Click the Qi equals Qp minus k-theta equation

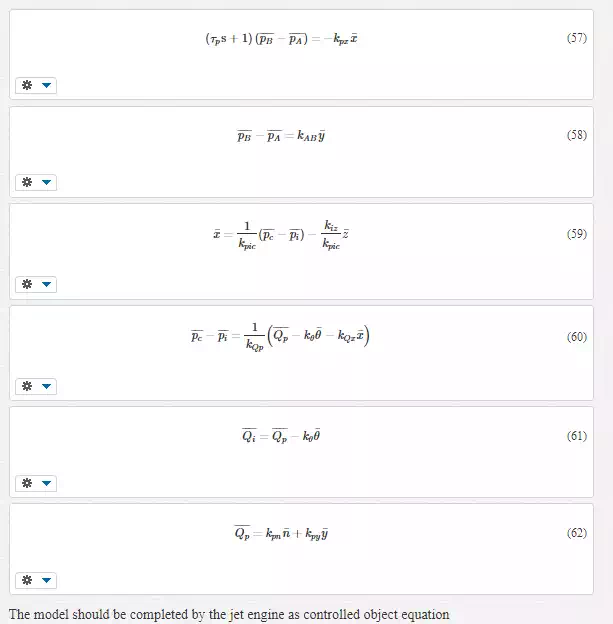281,436
